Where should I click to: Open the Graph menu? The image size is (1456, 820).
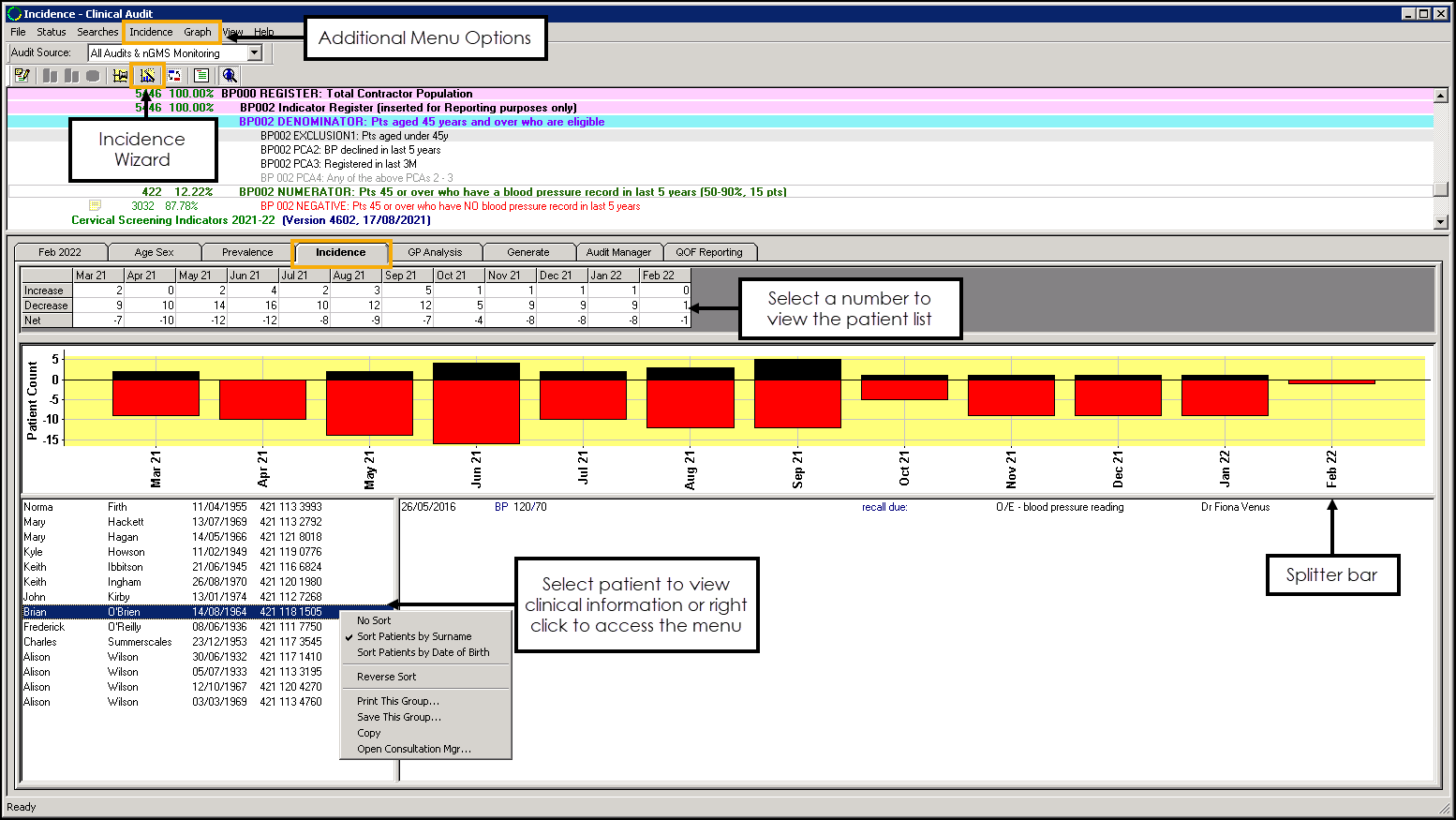(x=197, y=32)
